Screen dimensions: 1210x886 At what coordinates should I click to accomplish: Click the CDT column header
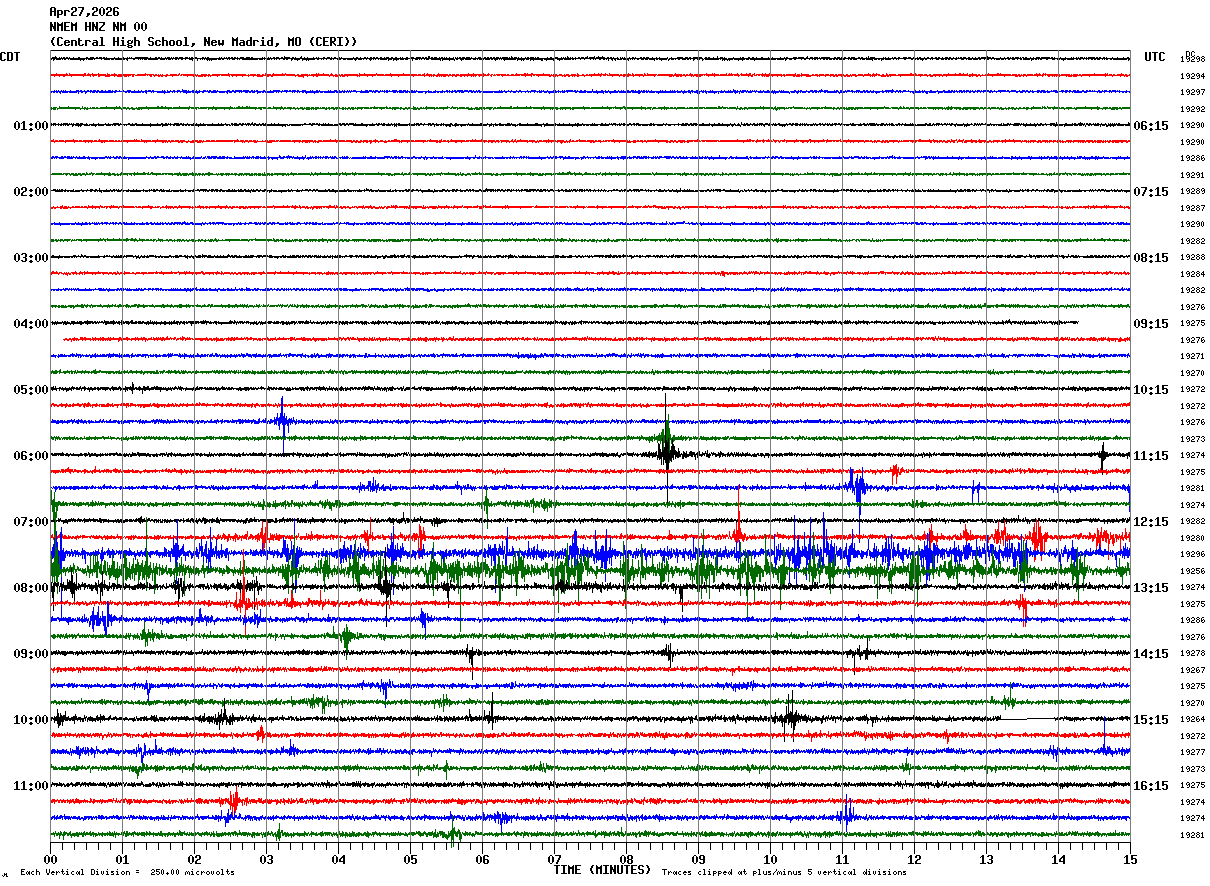click(10, 57)
